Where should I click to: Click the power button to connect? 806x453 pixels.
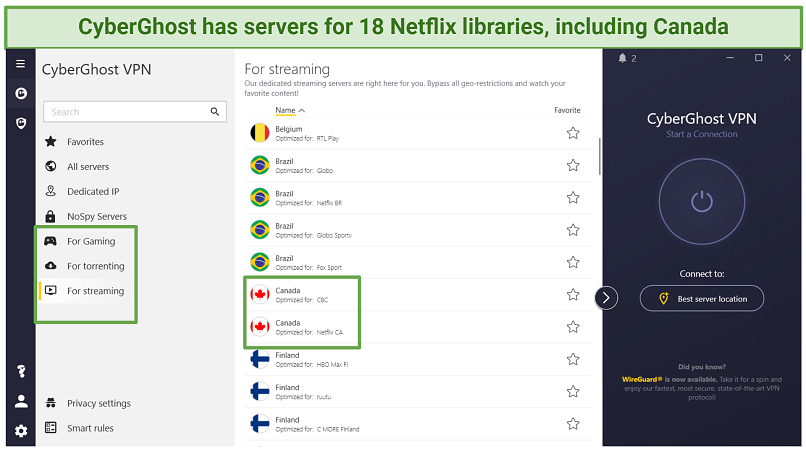tap(702, 201)
